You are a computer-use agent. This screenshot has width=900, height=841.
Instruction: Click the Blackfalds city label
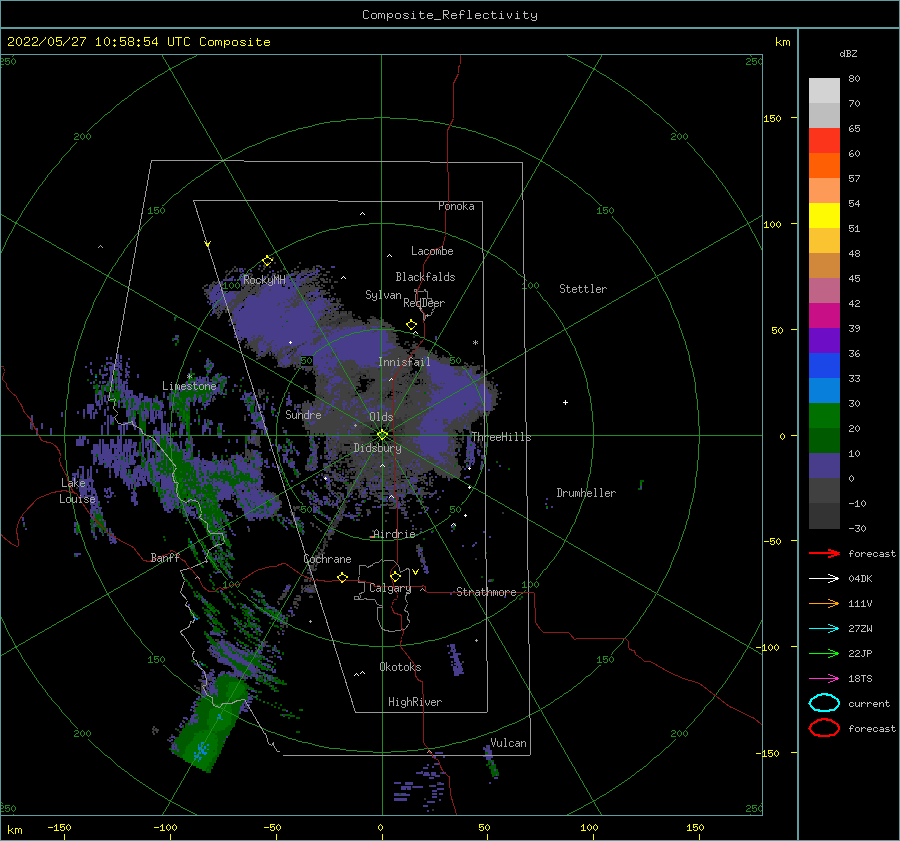425,277
